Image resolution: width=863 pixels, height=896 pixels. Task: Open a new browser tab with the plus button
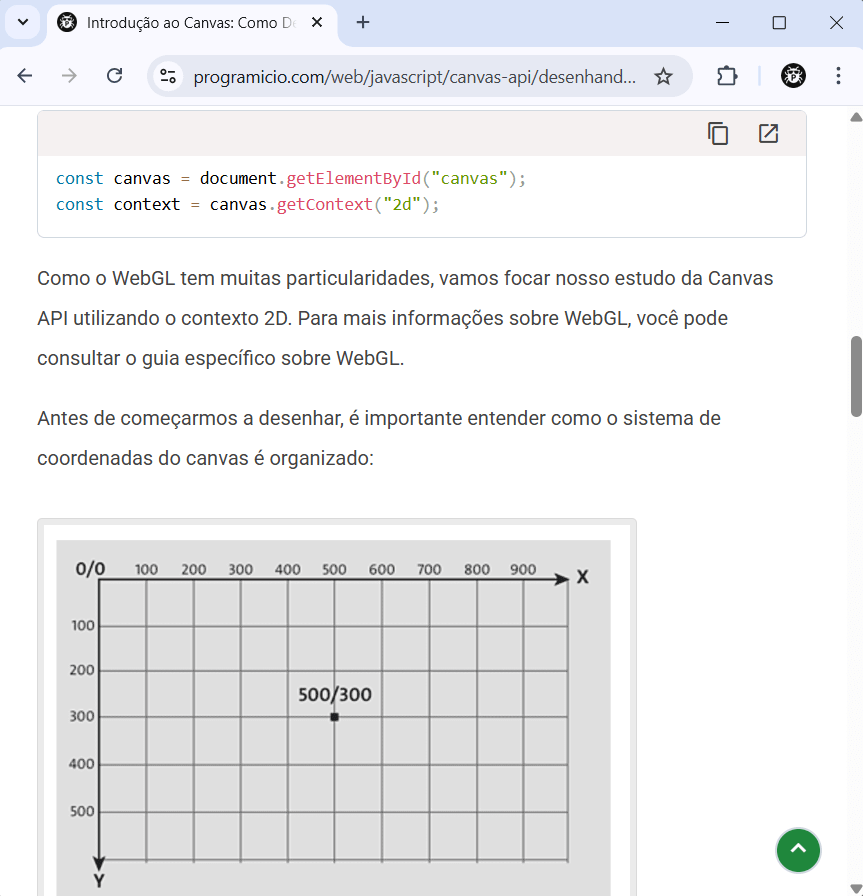pyautogui.click(x=363, y=22)
